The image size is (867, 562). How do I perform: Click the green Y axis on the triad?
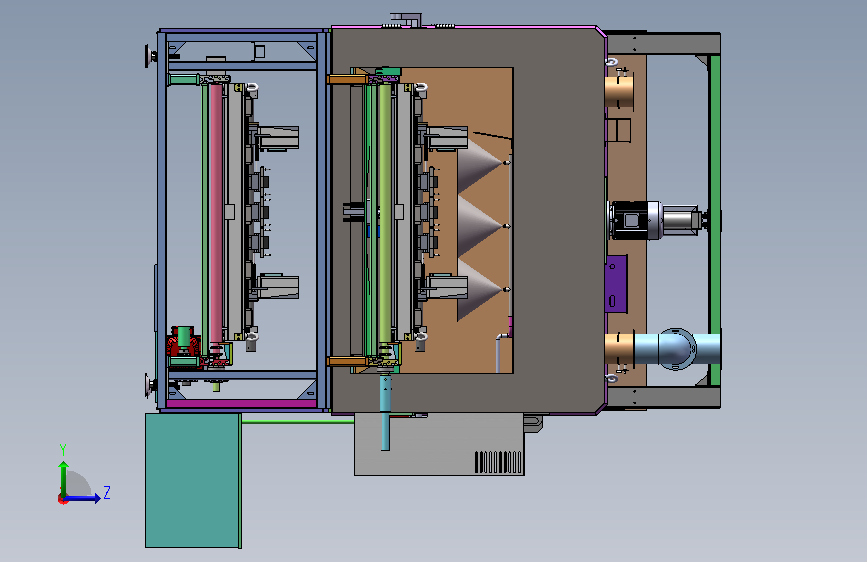64,479
